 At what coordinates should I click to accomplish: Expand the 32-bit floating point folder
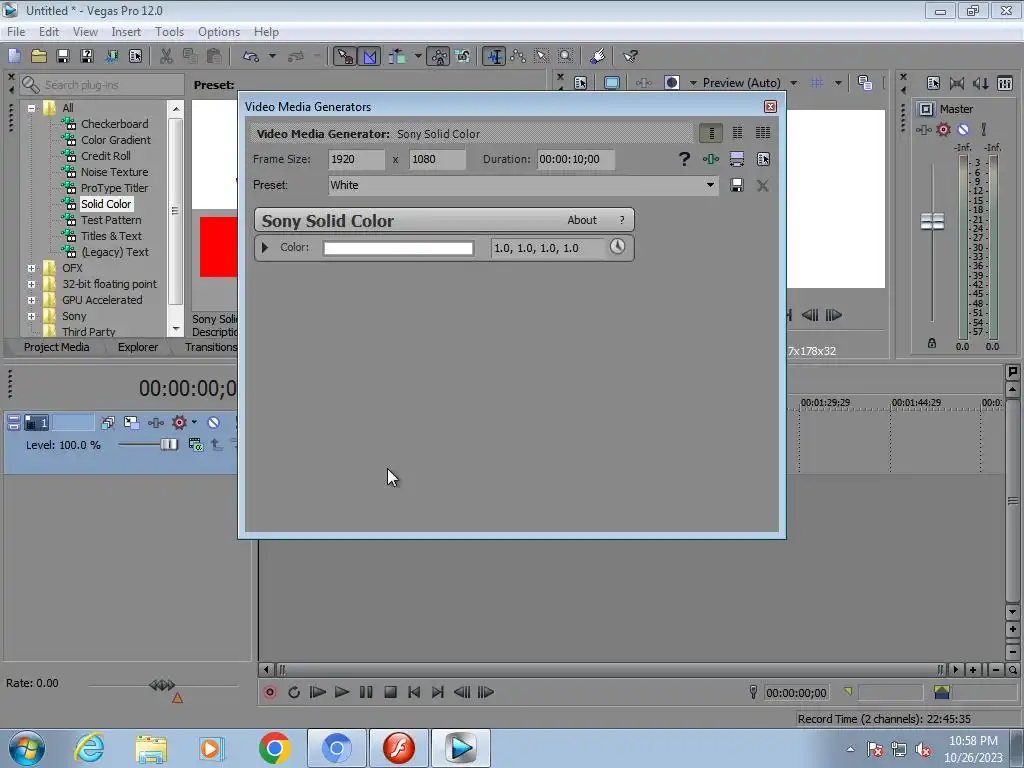click(x=31, y=284)
